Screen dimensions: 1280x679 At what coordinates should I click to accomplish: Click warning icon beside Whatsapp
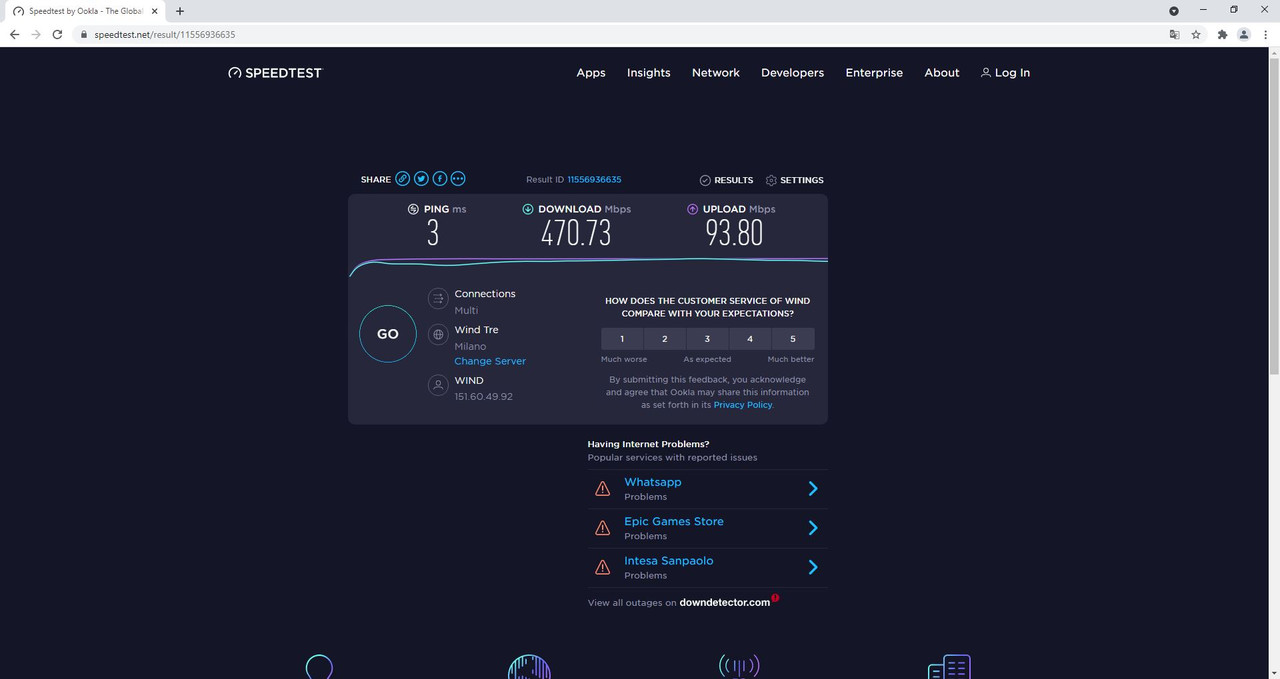[602, 489]
